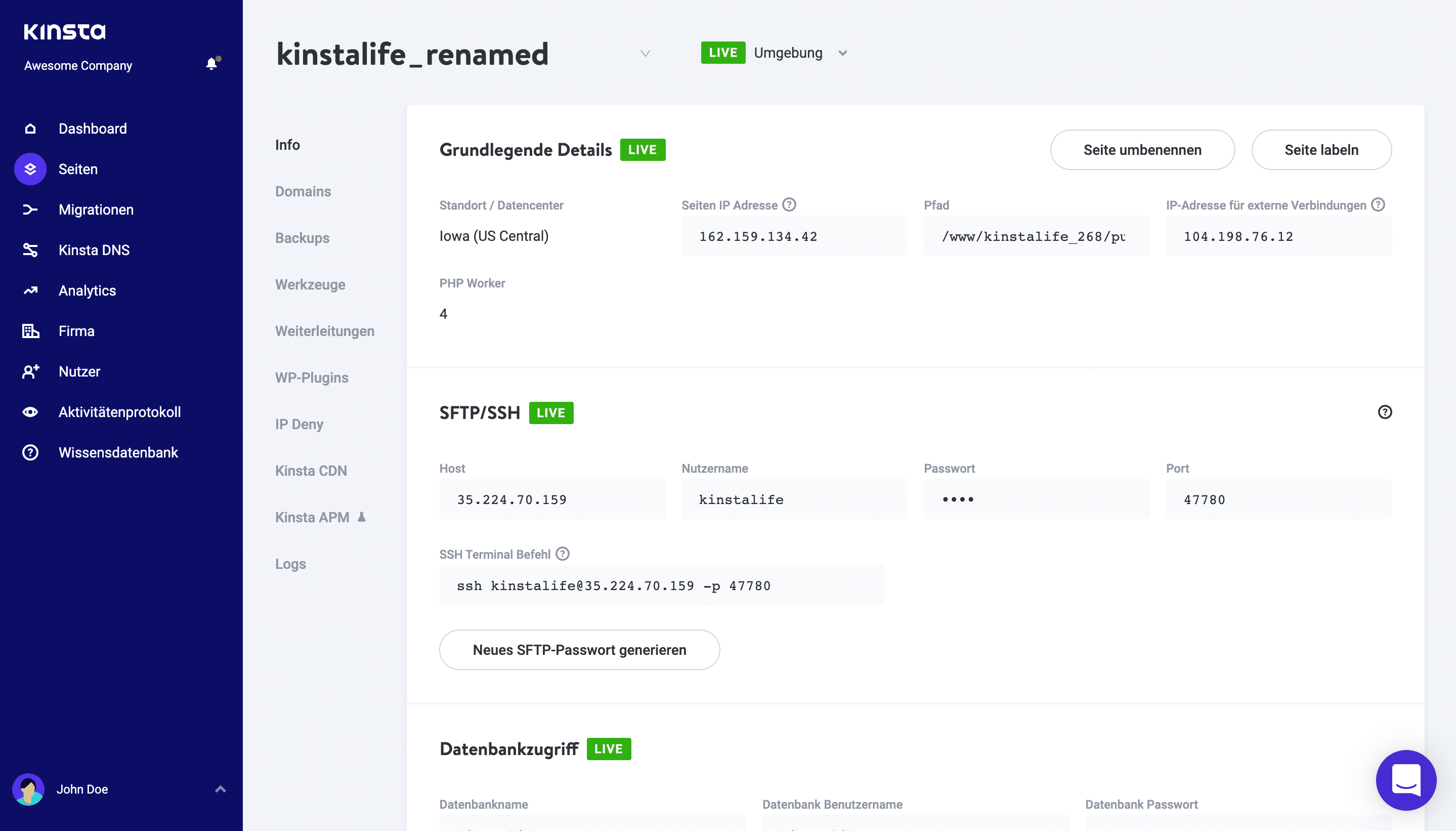Click the Datenbankzugriff heading
The image size is (1456, 831).
click(509, 749)
